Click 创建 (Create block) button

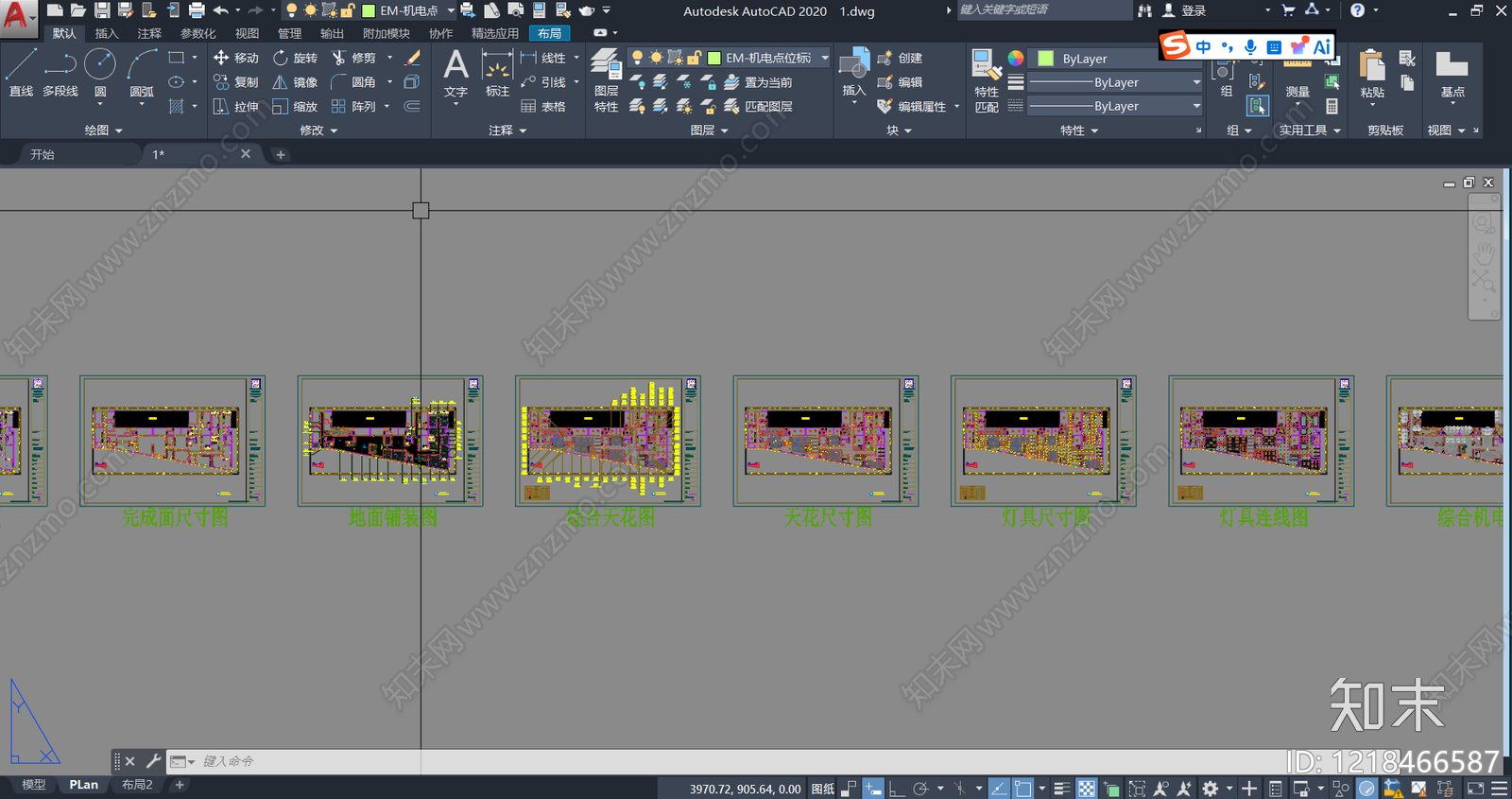(900, 58)
